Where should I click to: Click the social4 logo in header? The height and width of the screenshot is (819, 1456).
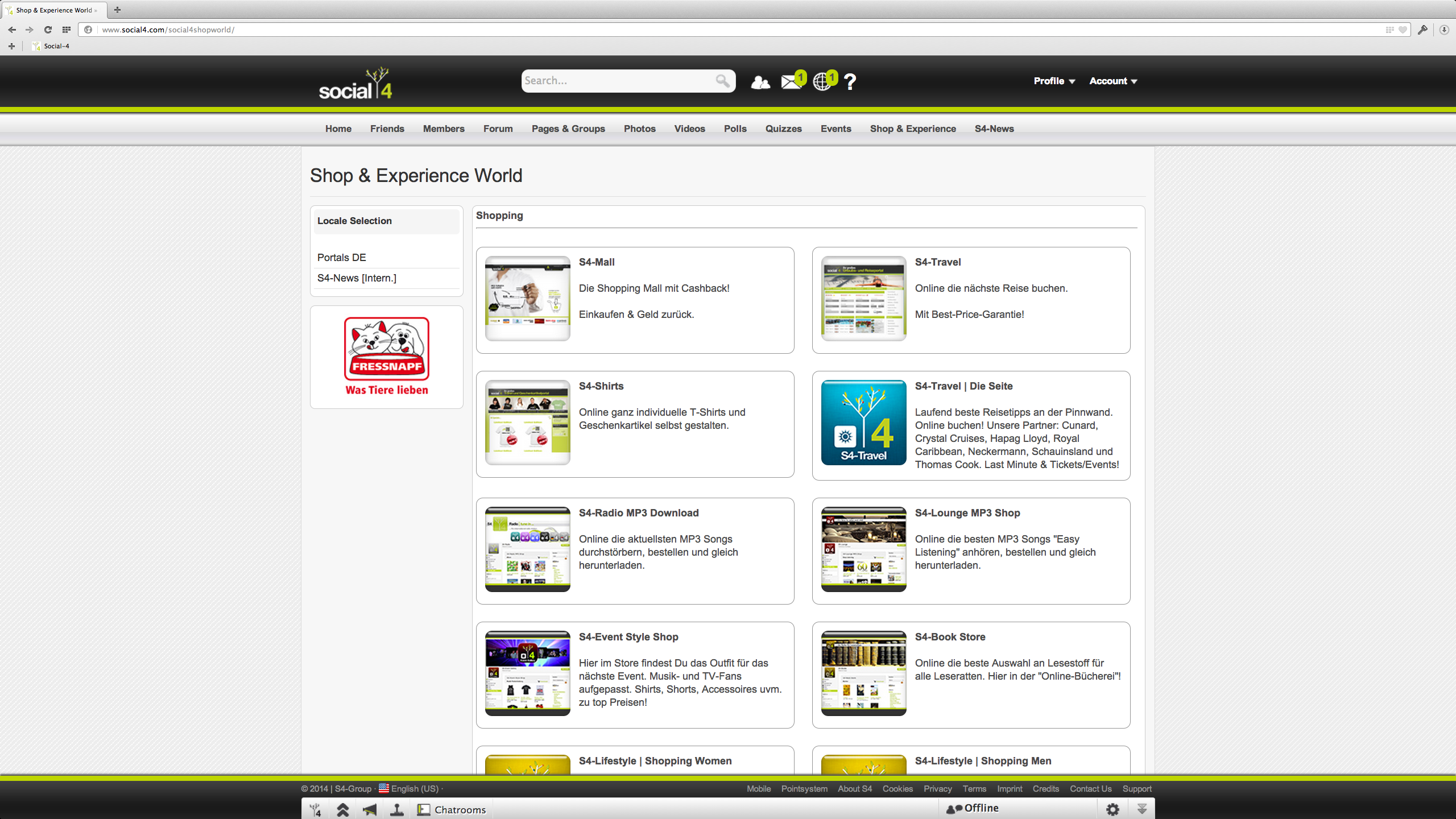(x=355, y=83)
